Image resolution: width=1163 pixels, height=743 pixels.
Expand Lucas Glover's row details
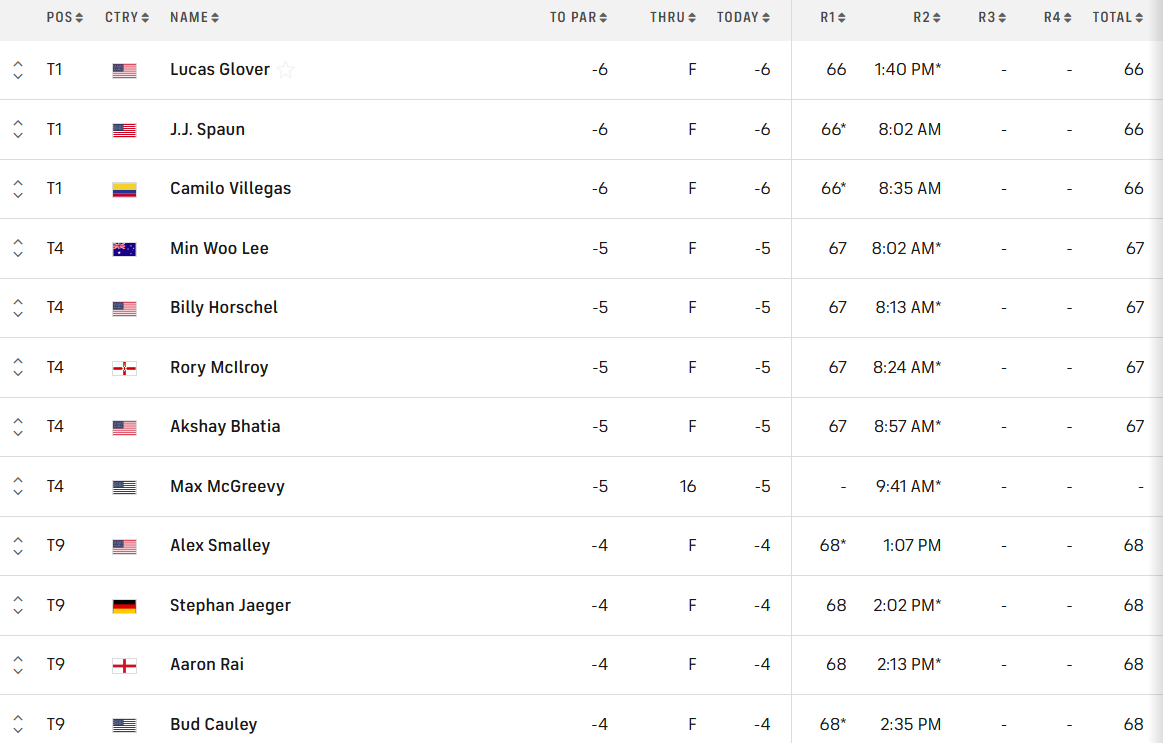click(x=18, y=70)
